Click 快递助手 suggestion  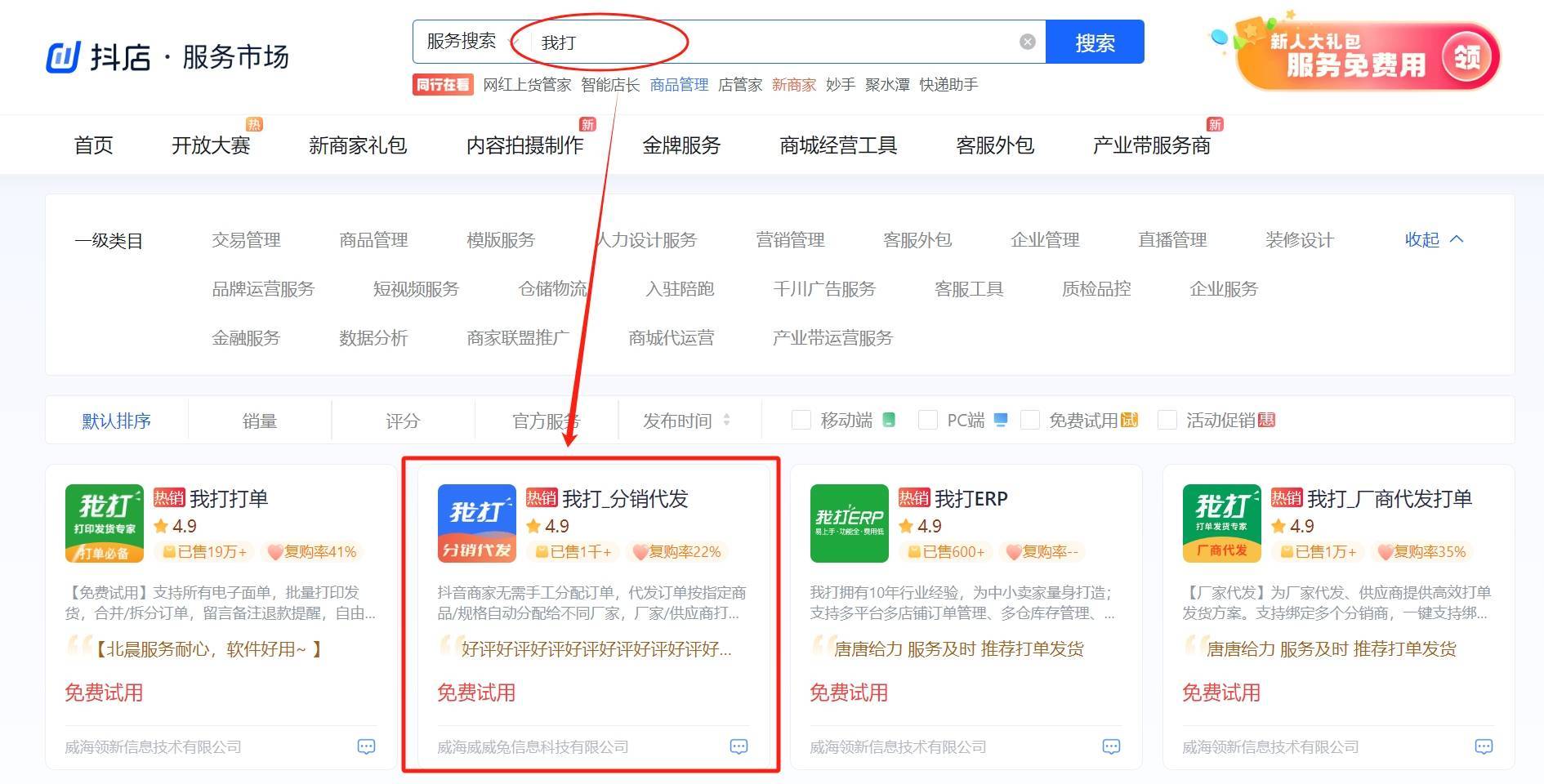pos(948,85)
